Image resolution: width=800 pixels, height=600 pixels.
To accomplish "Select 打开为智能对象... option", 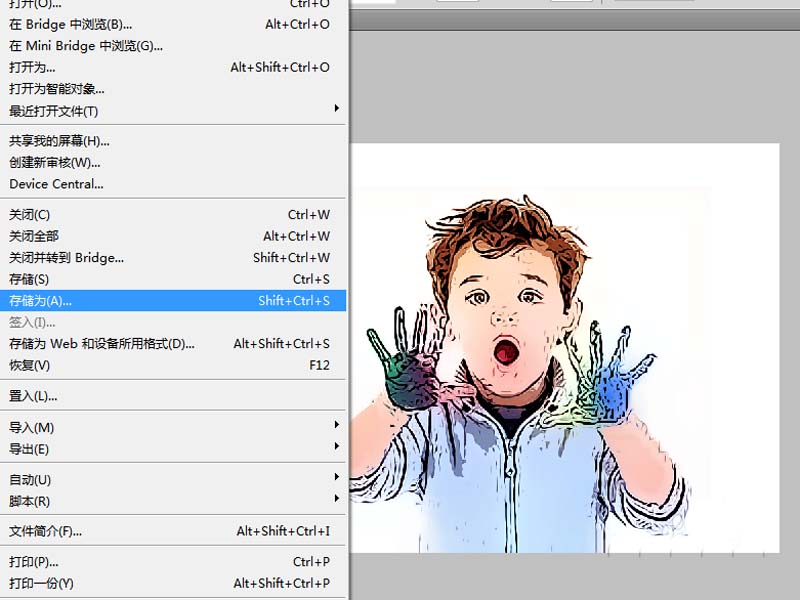I will pos(173,89).
